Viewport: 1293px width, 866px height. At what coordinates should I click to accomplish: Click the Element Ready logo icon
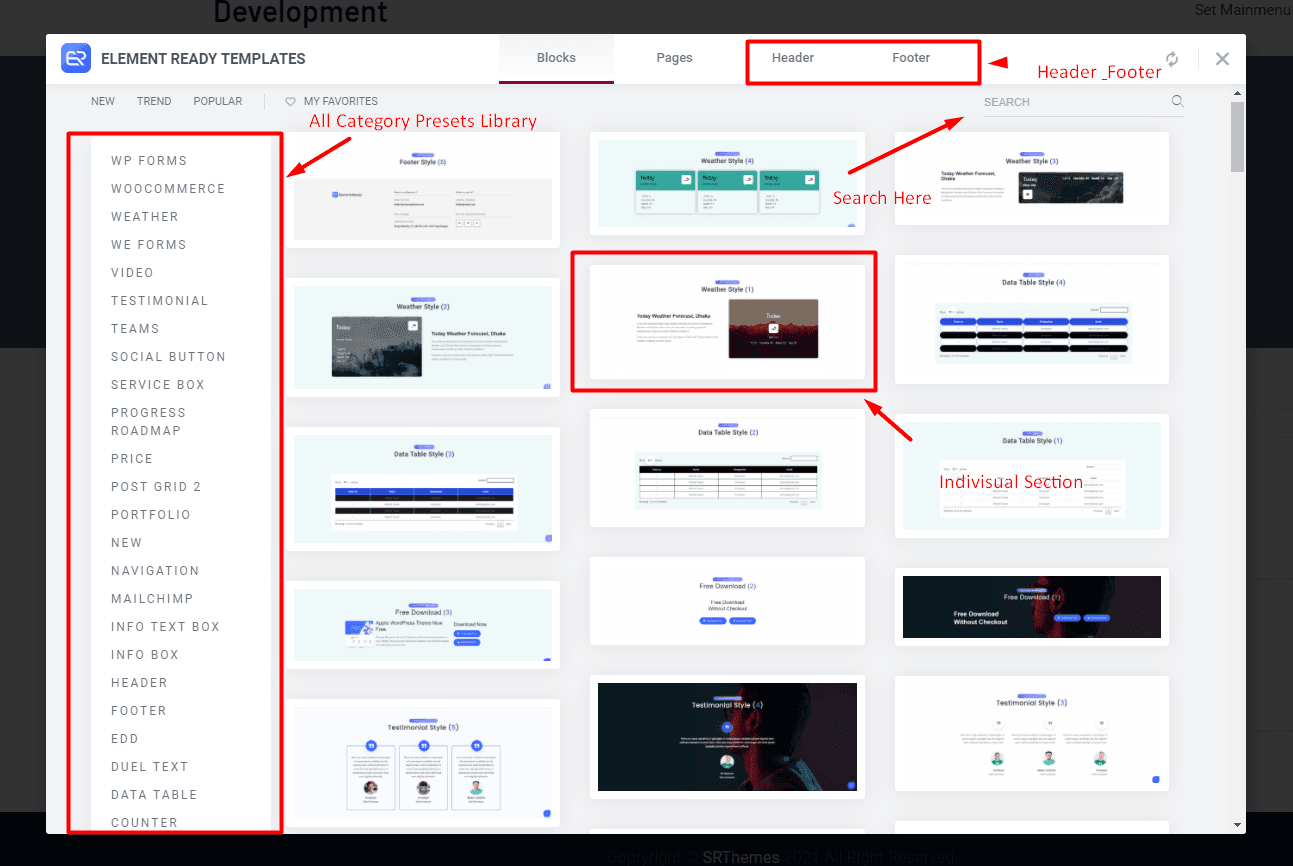(x=75, y=59)
